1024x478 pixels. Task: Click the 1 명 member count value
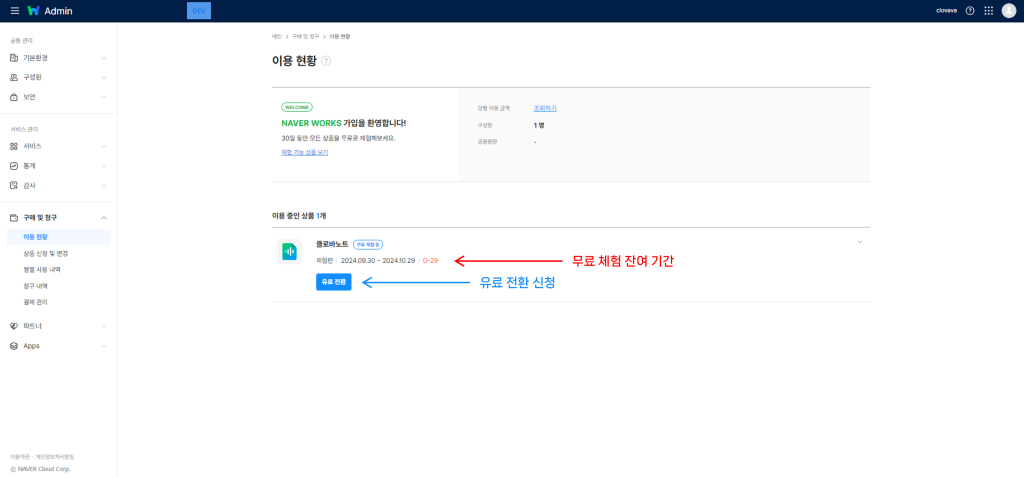tap(539, 125)
